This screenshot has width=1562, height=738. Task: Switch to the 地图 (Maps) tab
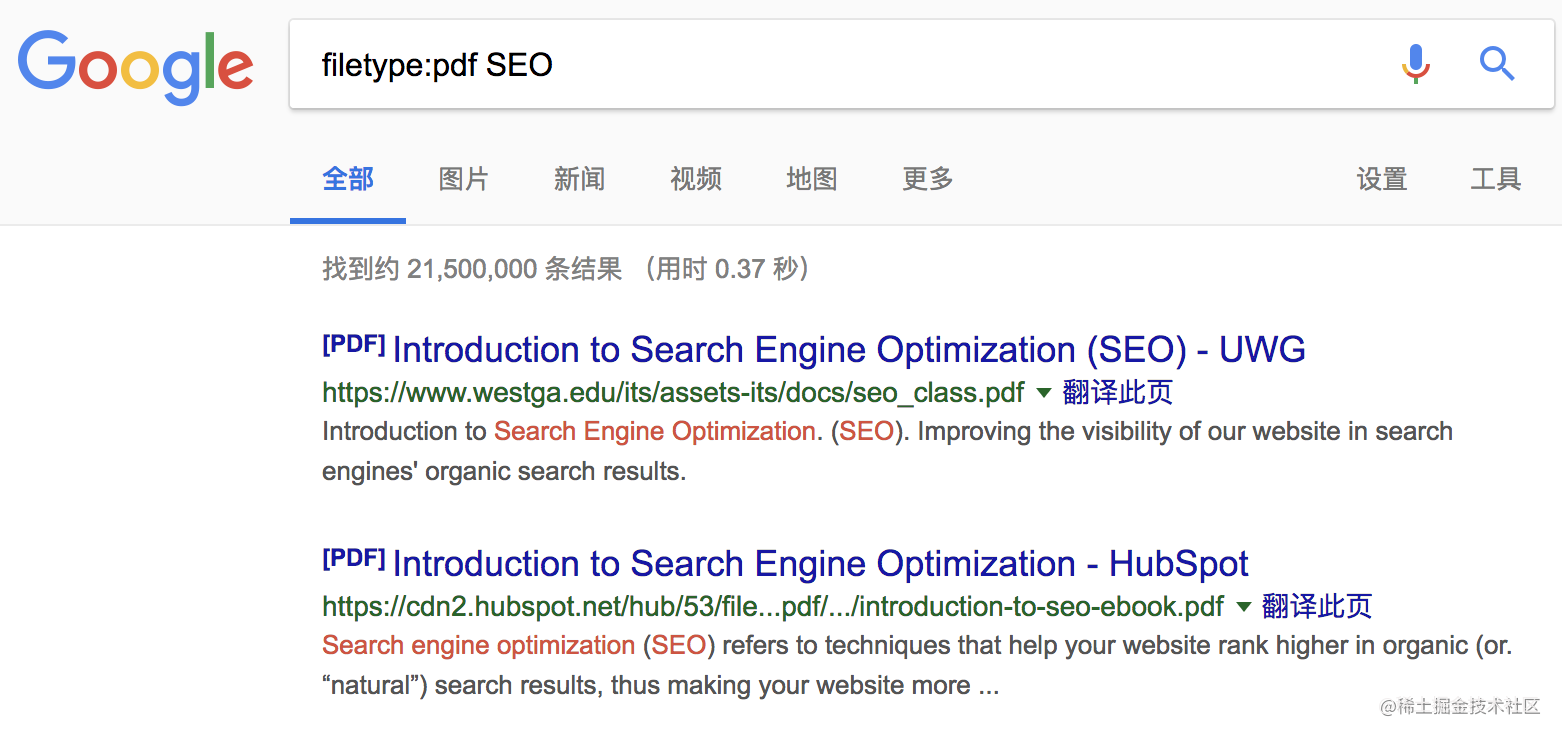point(812,180)
